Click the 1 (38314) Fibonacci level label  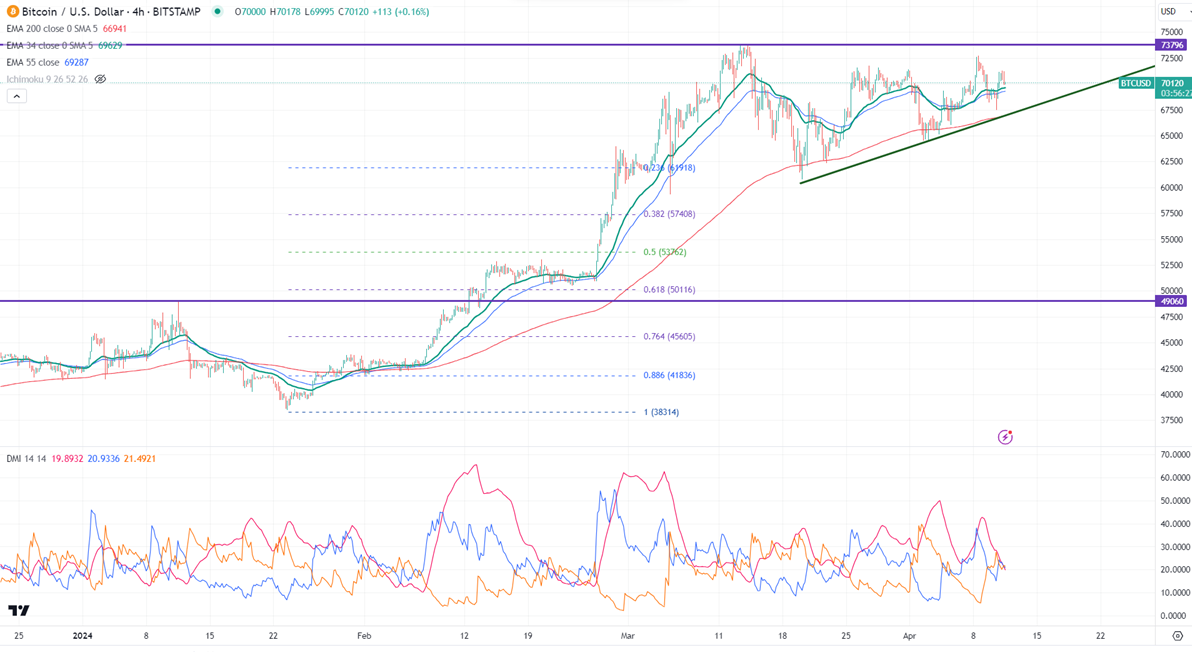(661, 413)
